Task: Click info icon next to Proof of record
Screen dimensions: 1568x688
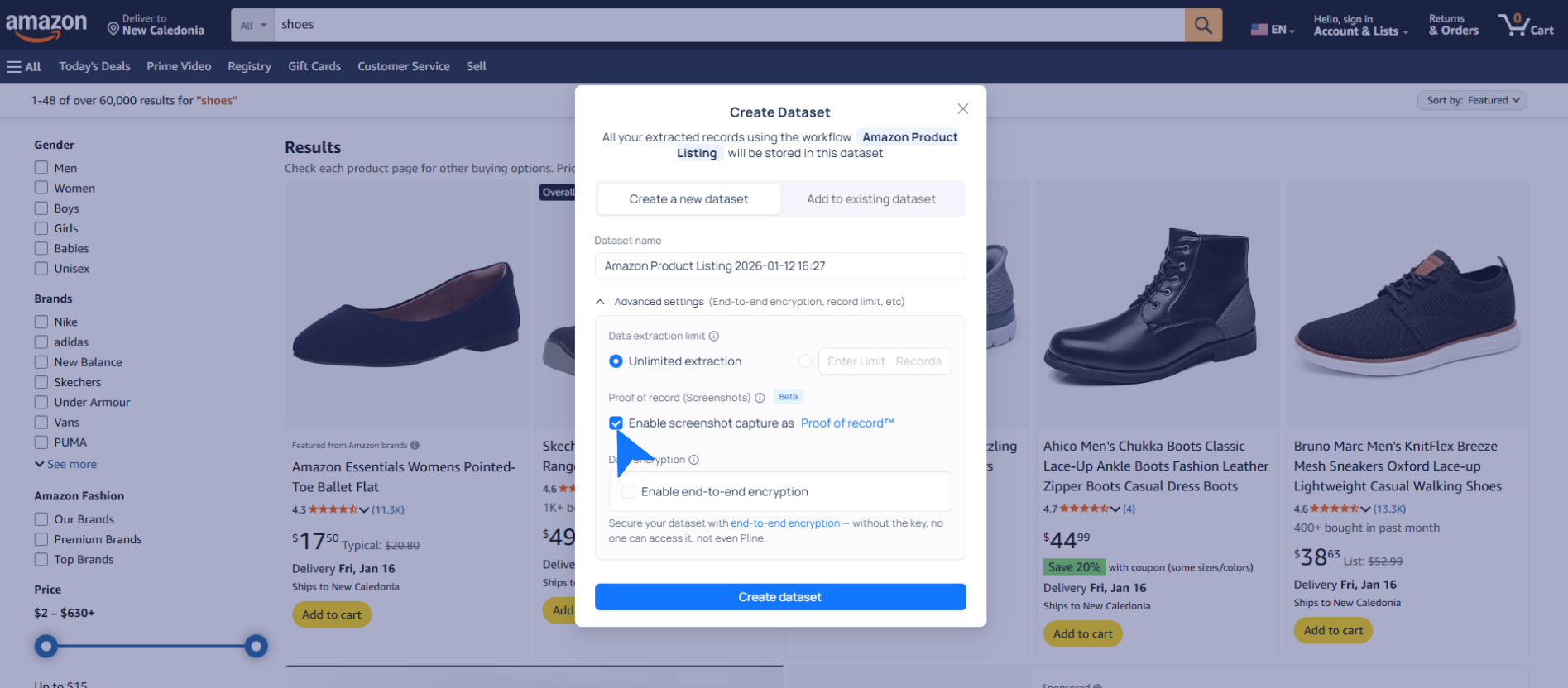Action: click(760, 398)
